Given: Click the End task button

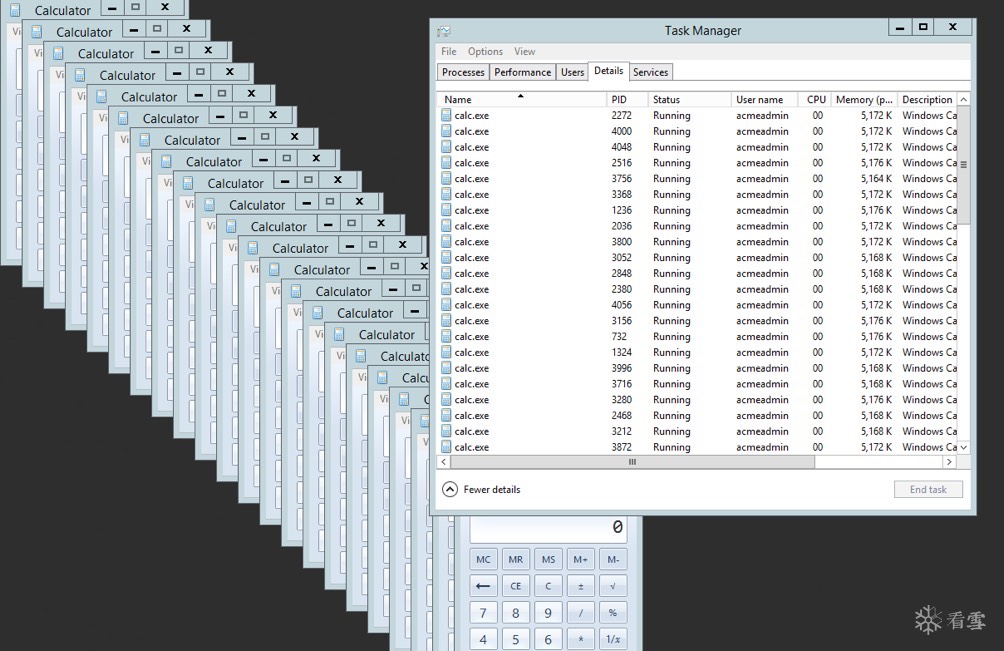Looking at the screenshot, I should tap(928, 490).
